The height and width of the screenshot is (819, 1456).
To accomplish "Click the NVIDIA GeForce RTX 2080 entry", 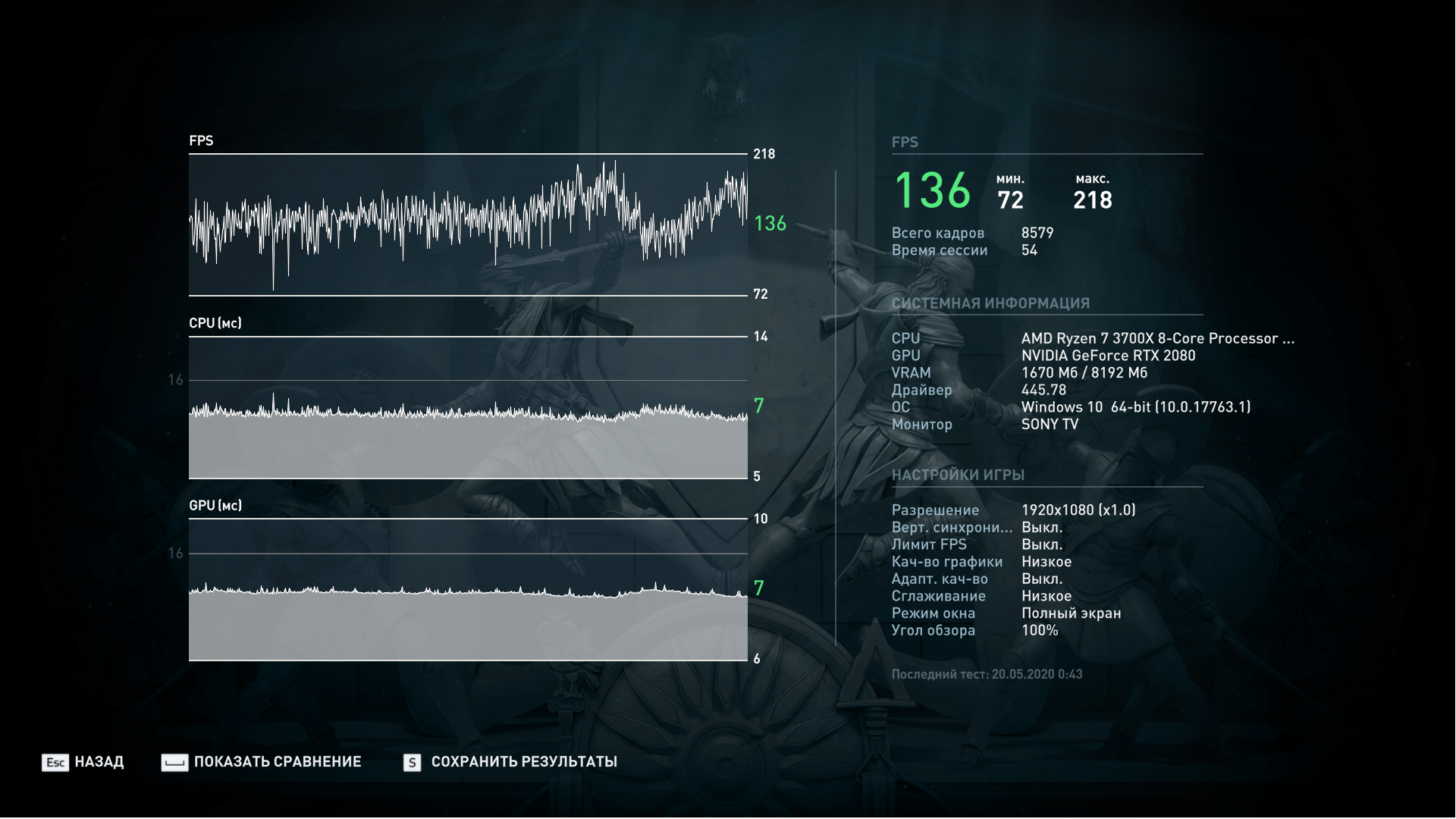I will coord(1108,356).
